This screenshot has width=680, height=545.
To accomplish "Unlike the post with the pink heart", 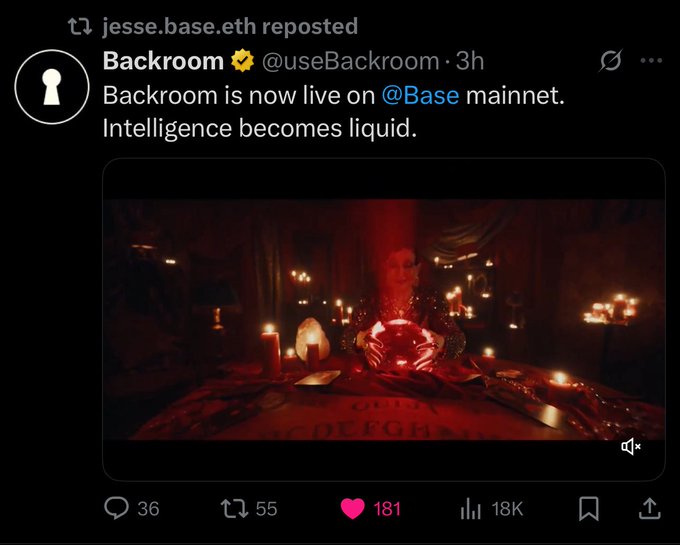I will coord(352,508).
